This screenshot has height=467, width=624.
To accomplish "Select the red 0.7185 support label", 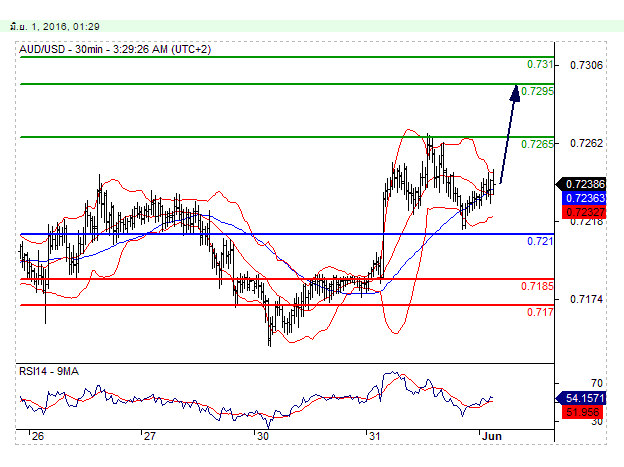I will pos(537,286).
